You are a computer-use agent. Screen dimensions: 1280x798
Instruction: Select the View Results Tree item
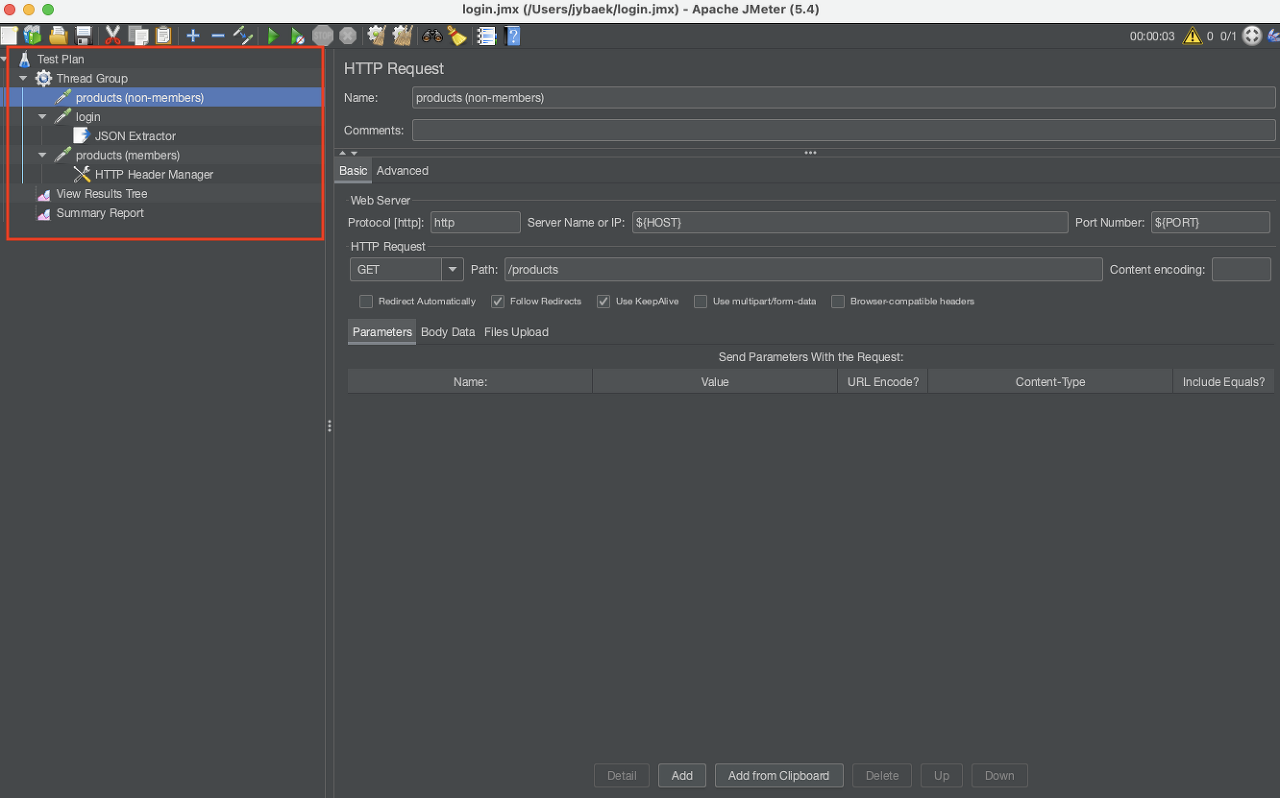pos(102,193)
